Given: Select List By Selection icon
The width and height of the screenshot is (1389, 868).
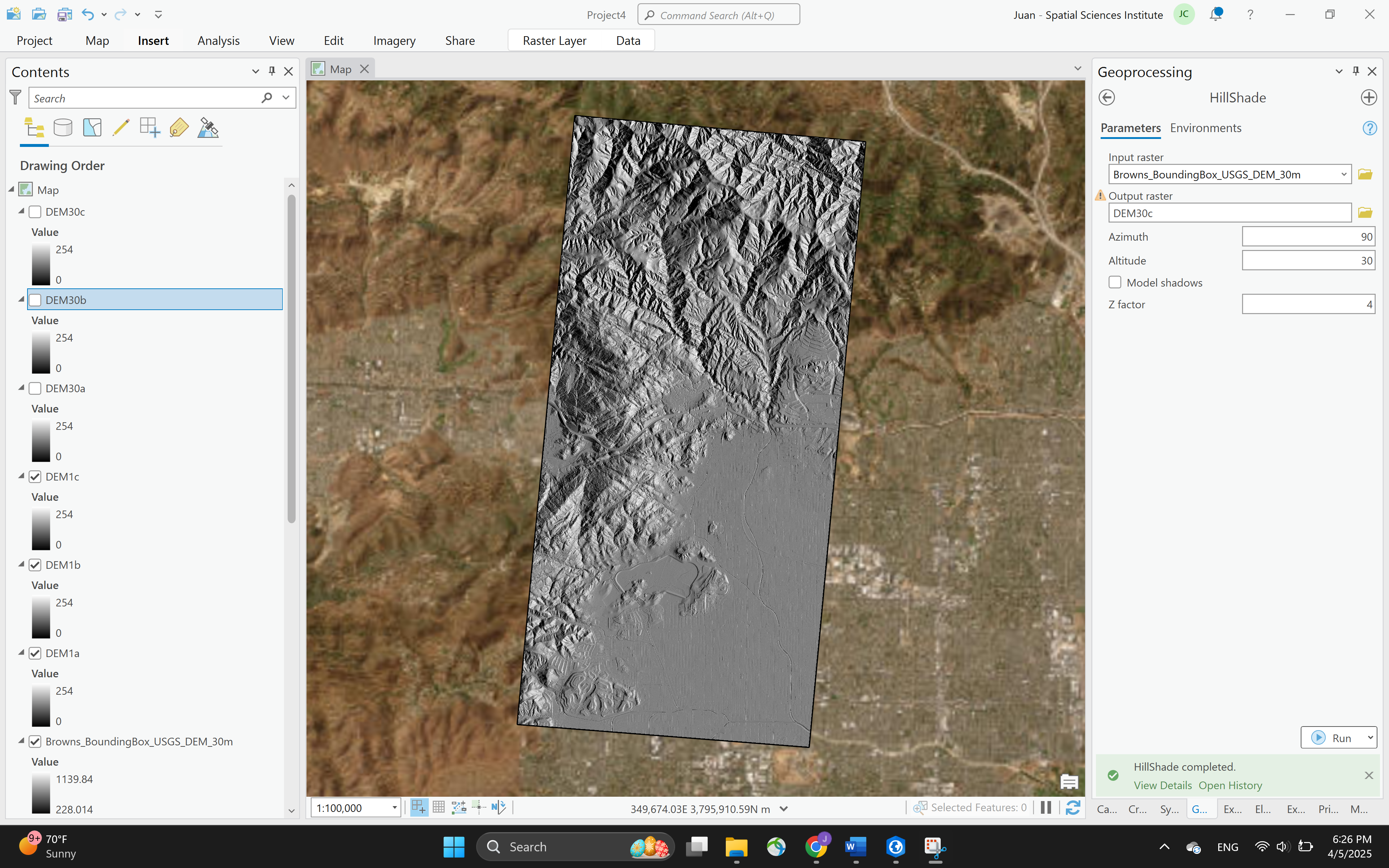Looking at the screenshot, I should pyautogui.click(x=92, y=127).
